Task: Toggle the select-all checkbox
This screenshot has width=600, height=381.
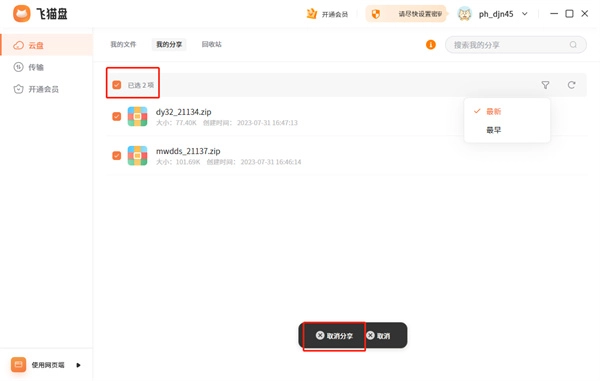Action: (x=117, y=85)
